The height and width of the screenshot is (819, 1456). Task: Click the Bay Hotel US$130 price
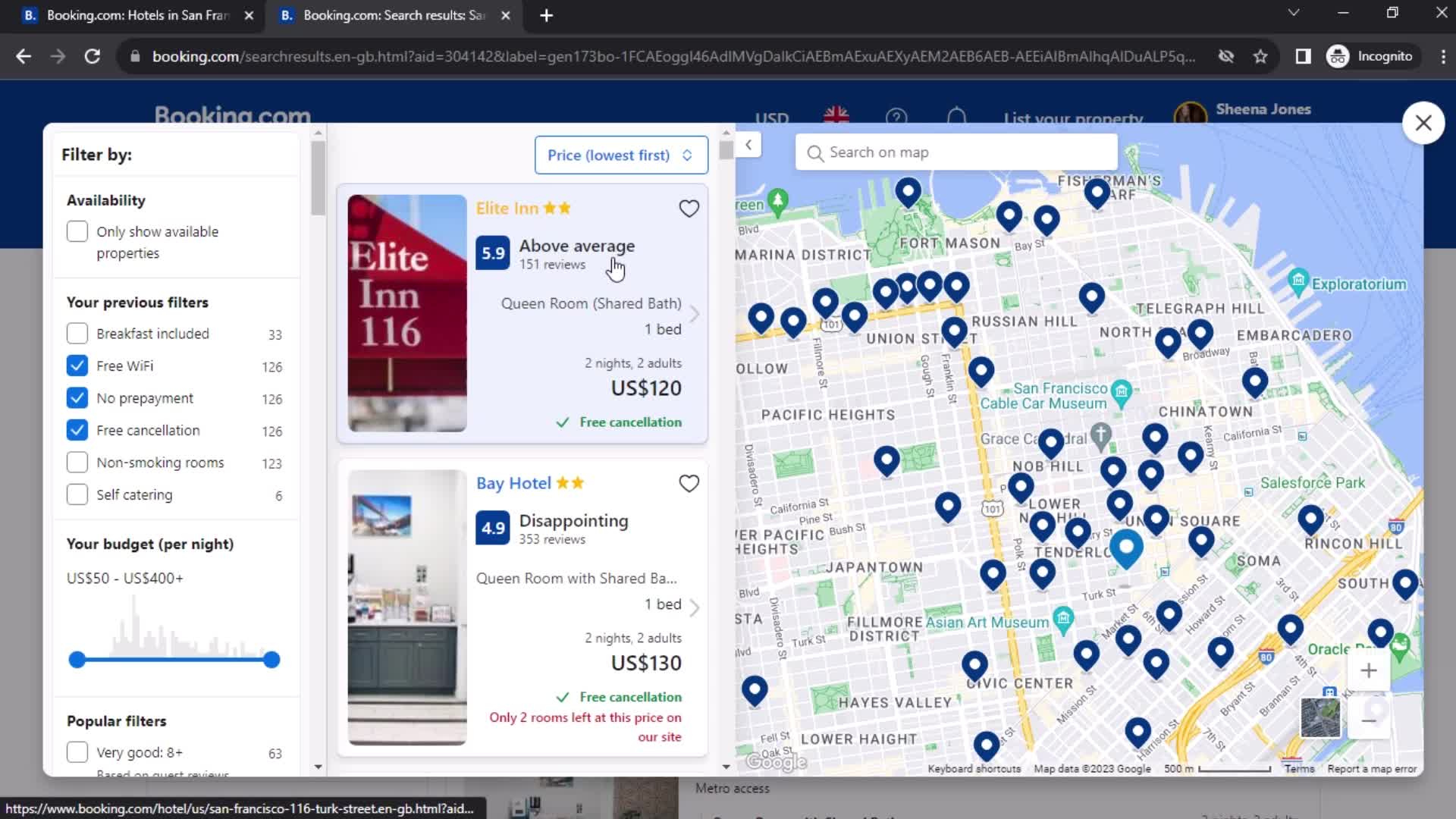point(646,663)
